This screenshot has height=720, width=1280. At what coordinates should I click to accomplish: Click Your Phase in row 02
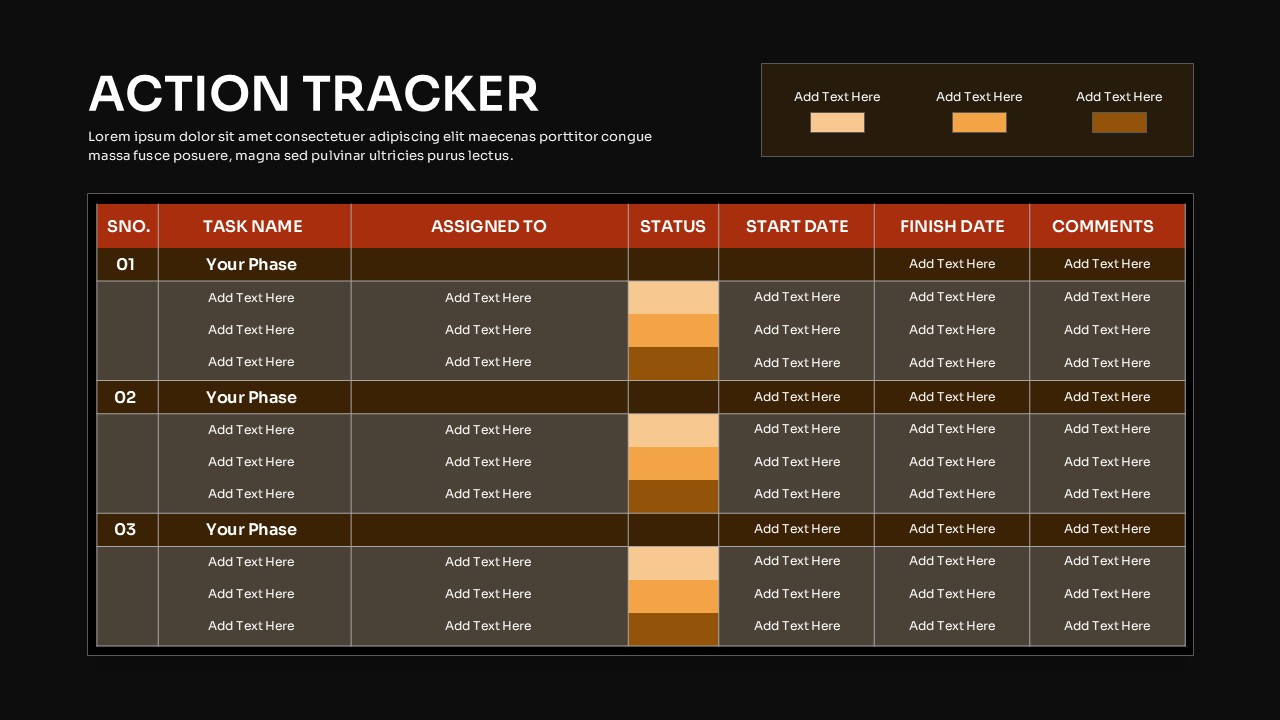tap(251, 397)
